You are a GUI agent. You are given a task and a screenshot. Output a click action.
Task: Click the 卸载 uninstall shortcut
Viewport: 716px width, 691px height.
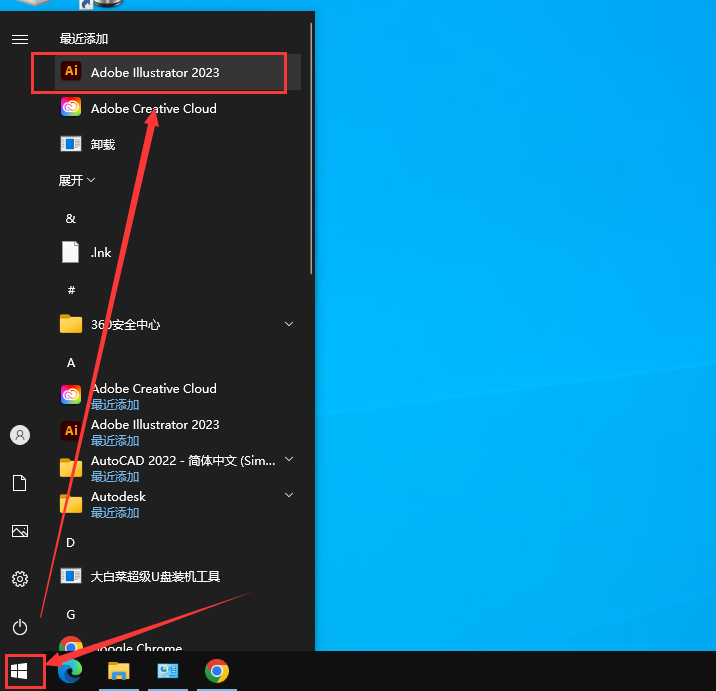tap(102, 144)
